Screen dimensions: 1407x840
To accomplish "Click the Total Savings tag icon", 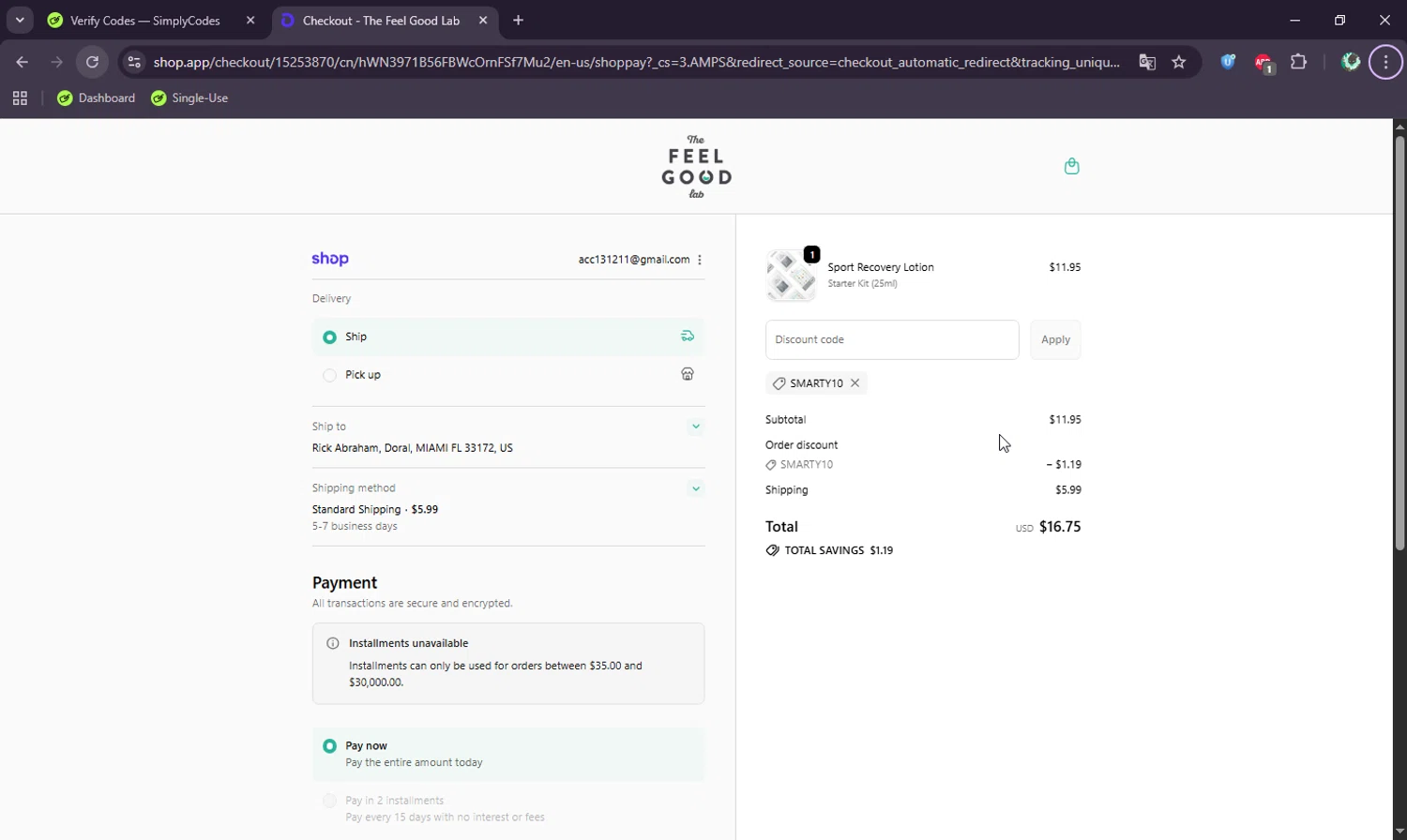I will pyautogui.click(x=772, y=550).
